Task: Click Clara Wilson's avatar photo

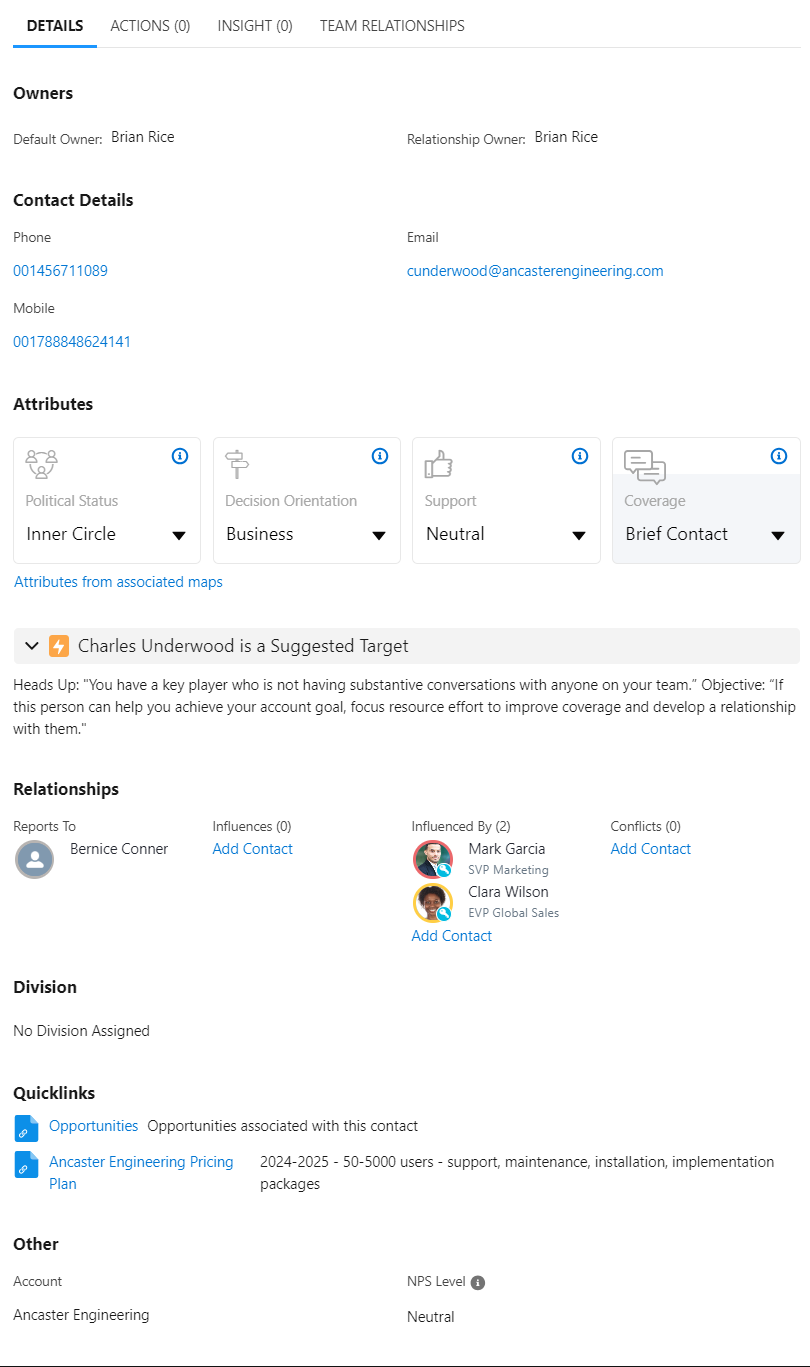Action: point(433,903)
